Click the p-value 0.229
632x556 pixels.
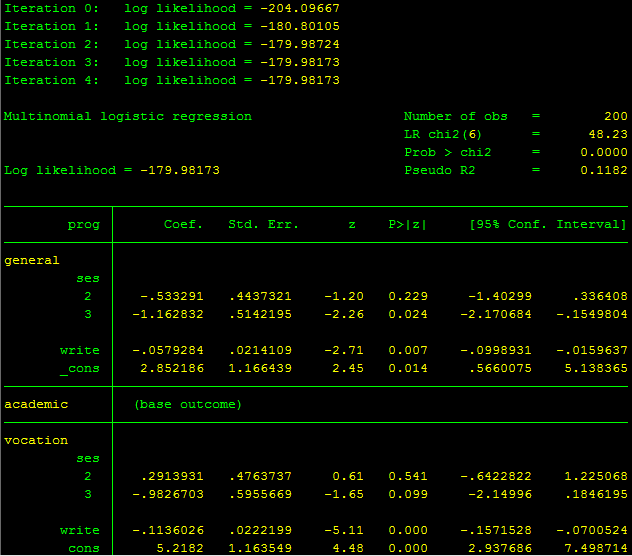coord(408,296)
